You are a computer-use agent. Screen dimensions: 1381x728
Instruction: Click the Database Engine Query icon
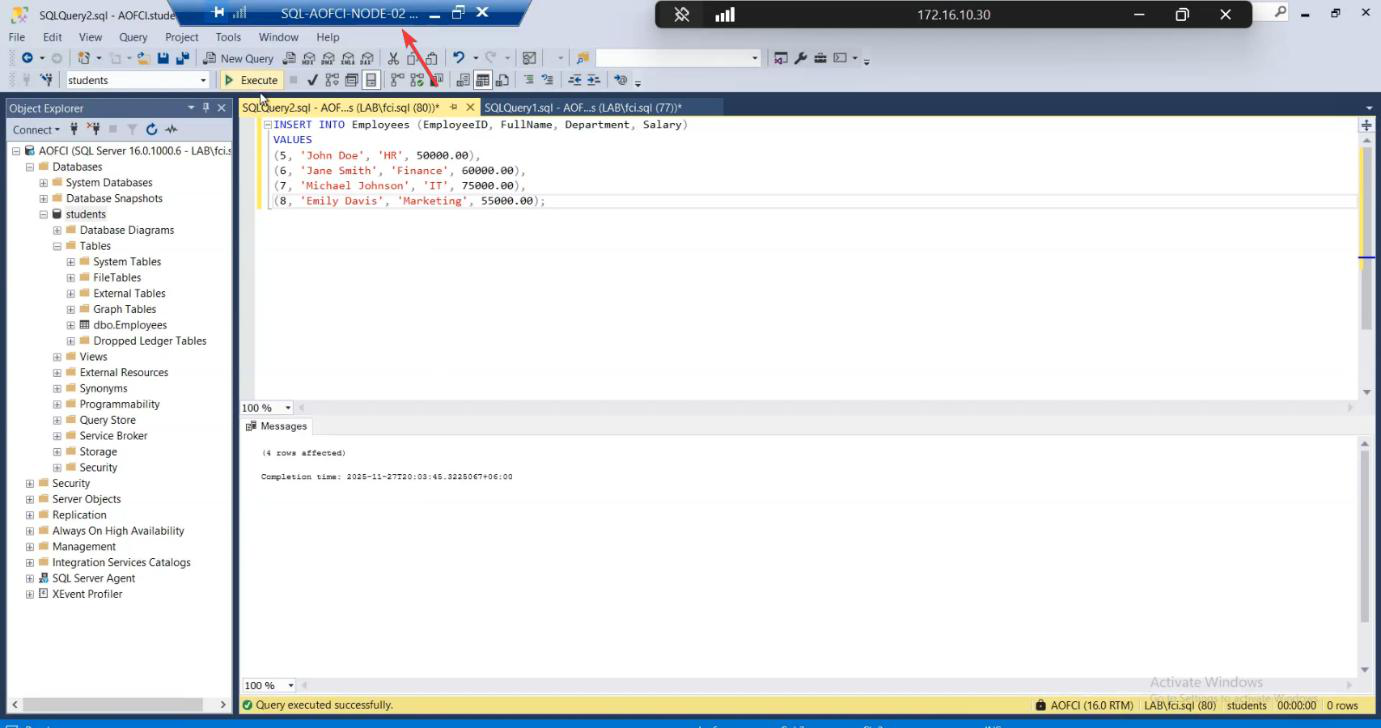[x=289, y=58]
